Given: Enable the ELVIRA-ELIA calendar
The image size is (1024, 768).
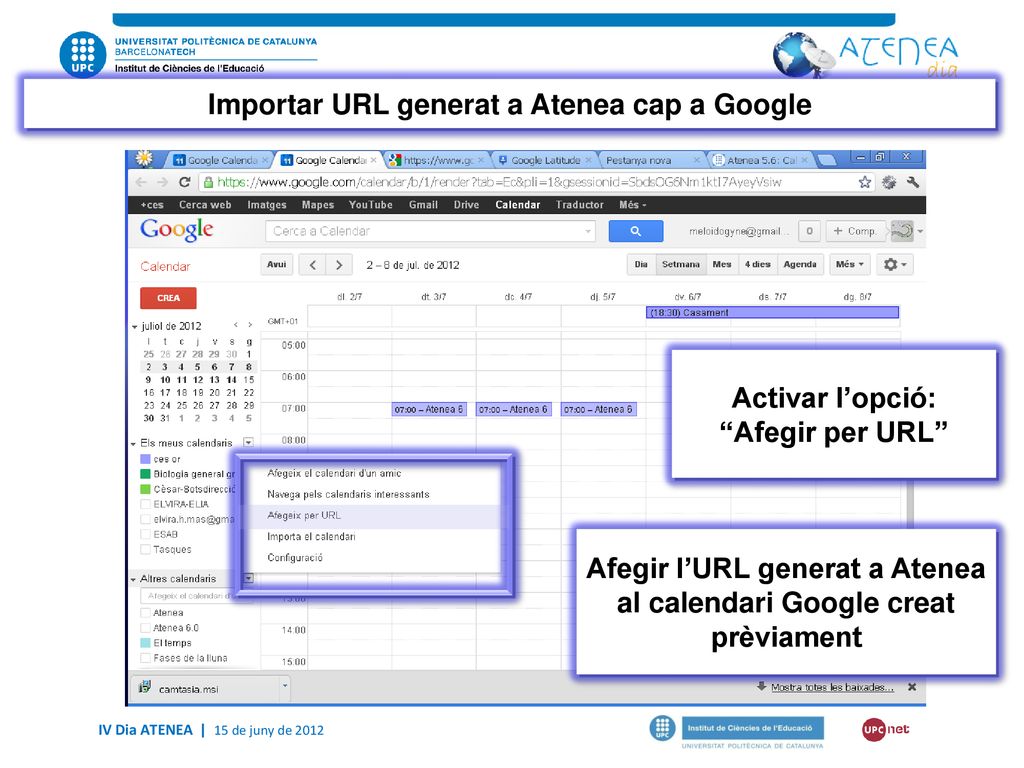Looking at the screenshot, I should point(146,504).
